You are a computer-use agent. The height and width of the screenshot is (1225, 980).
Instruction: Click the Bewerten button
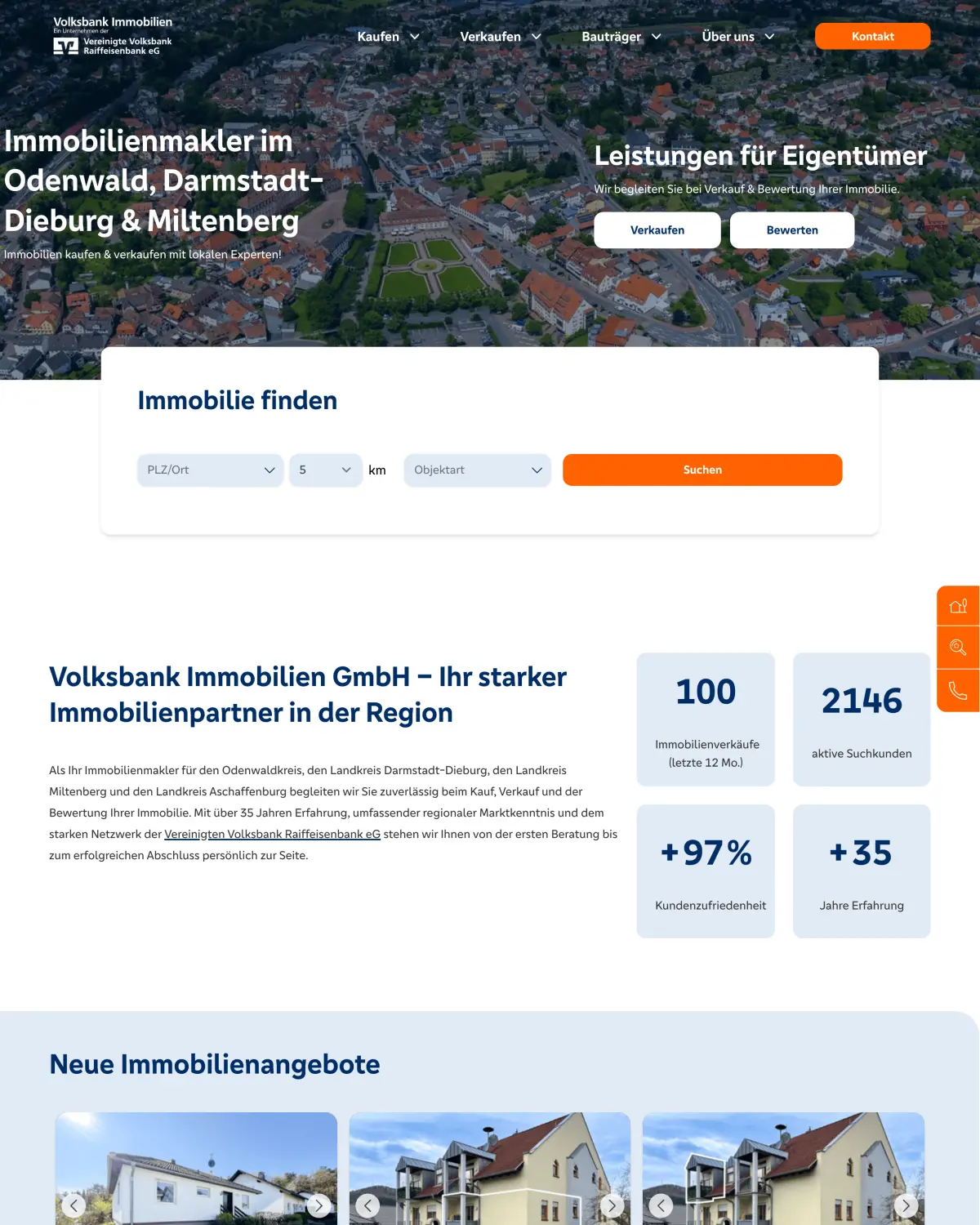pos(792,230)
